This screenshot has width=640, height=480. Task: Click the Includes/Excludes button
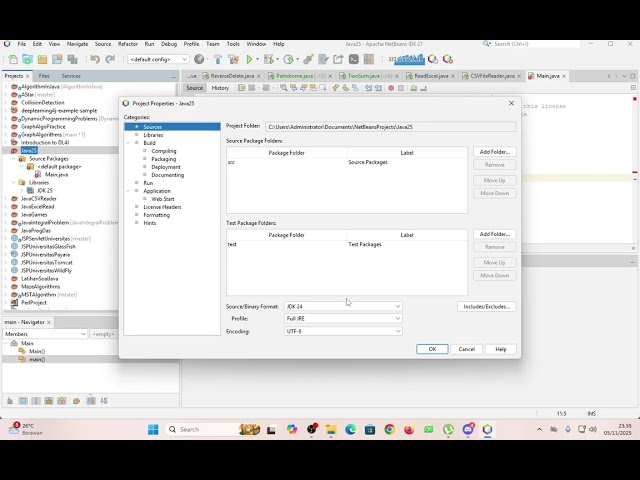click(x=487, y=307)
